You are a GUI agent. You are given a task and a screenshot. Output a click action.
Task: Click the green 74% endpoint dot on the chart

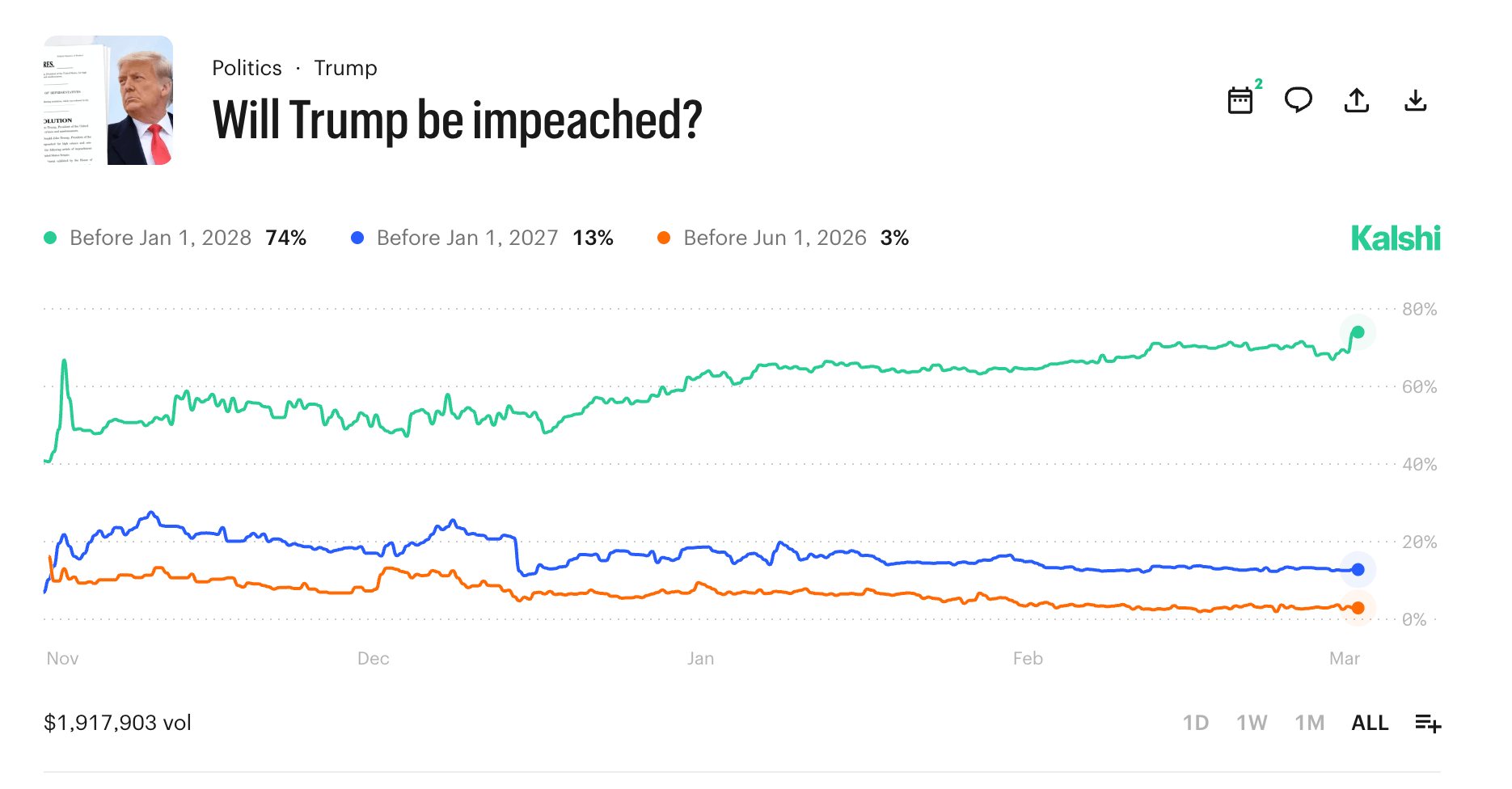(1358, 331)
